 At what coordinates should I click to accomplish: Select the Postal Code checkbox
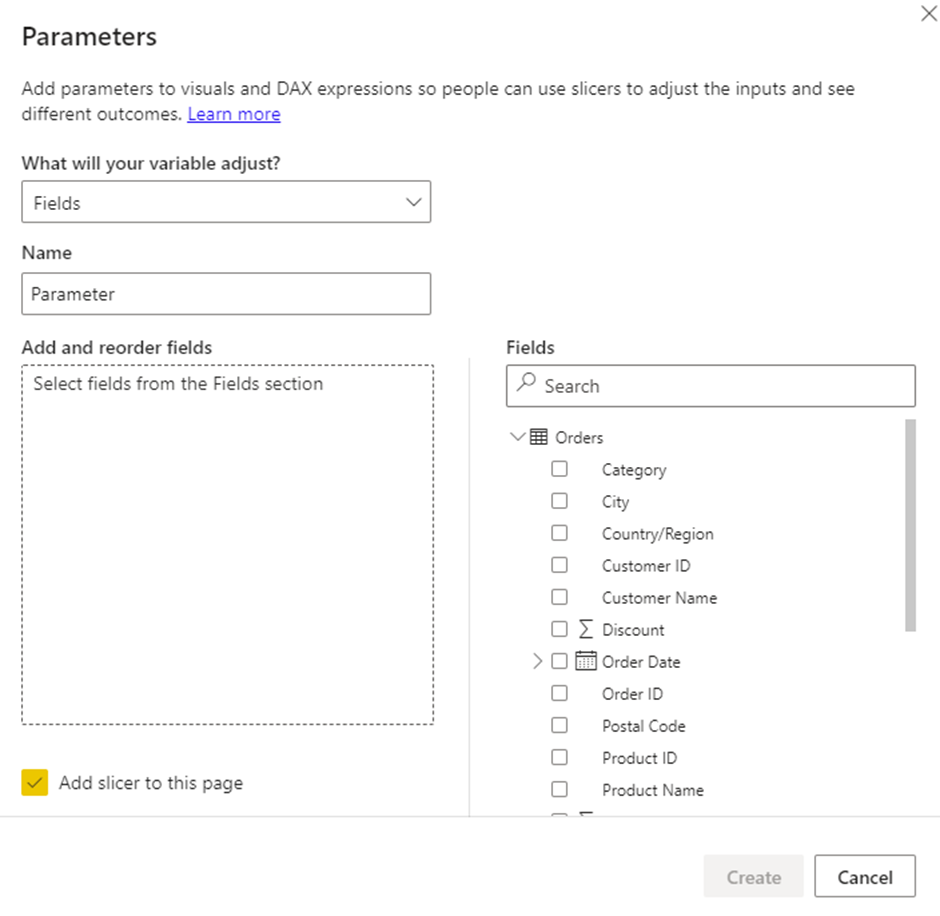pyautogui.click(x=559, y=725)
